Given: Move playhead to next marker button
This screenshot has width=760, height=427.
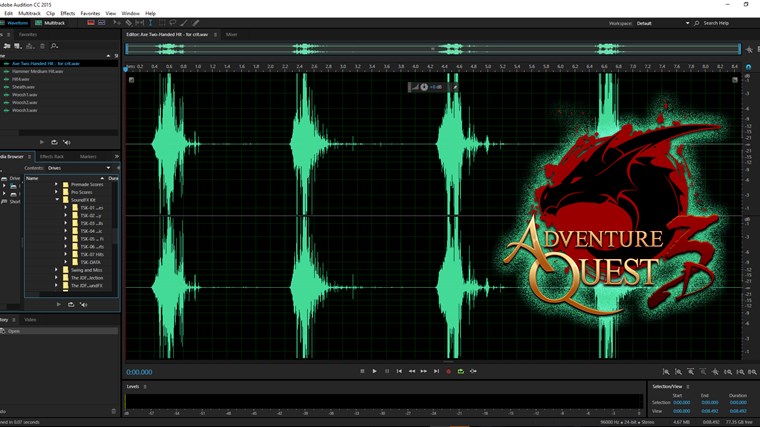Looking at the screenshot, I should 436,371.
